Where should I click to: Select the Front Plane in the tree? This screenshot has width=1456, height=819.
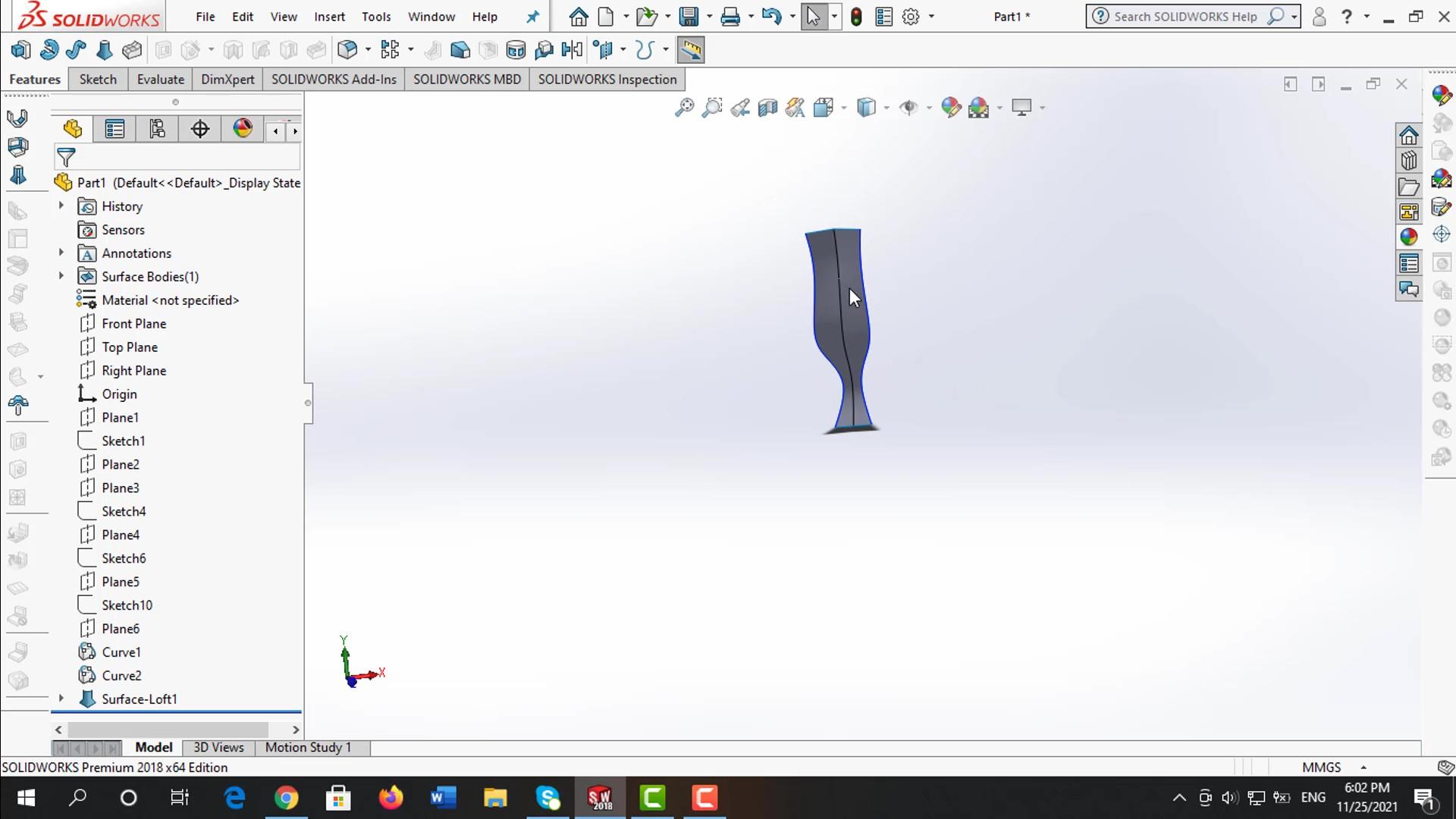(x=133, y=324)
